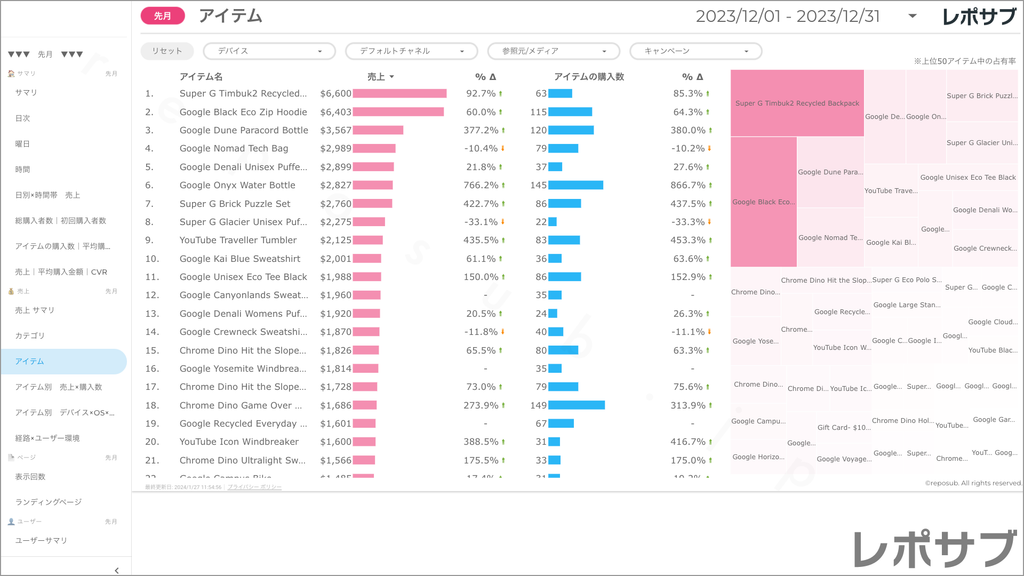Select 日別×時間帯 売上 in the sidebar
The width and height of the screenshot is (1024, 576).
[x=47, y=195]
